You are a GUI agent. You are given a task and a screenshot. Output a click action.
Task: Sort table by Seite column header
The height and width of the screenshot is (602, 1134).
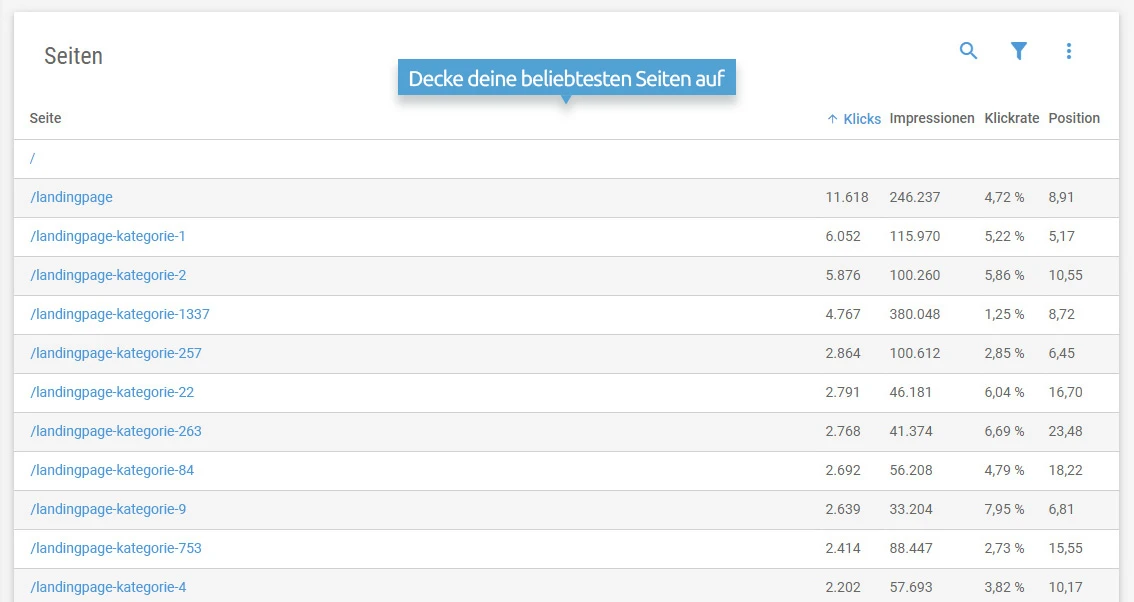pos(45,118)
